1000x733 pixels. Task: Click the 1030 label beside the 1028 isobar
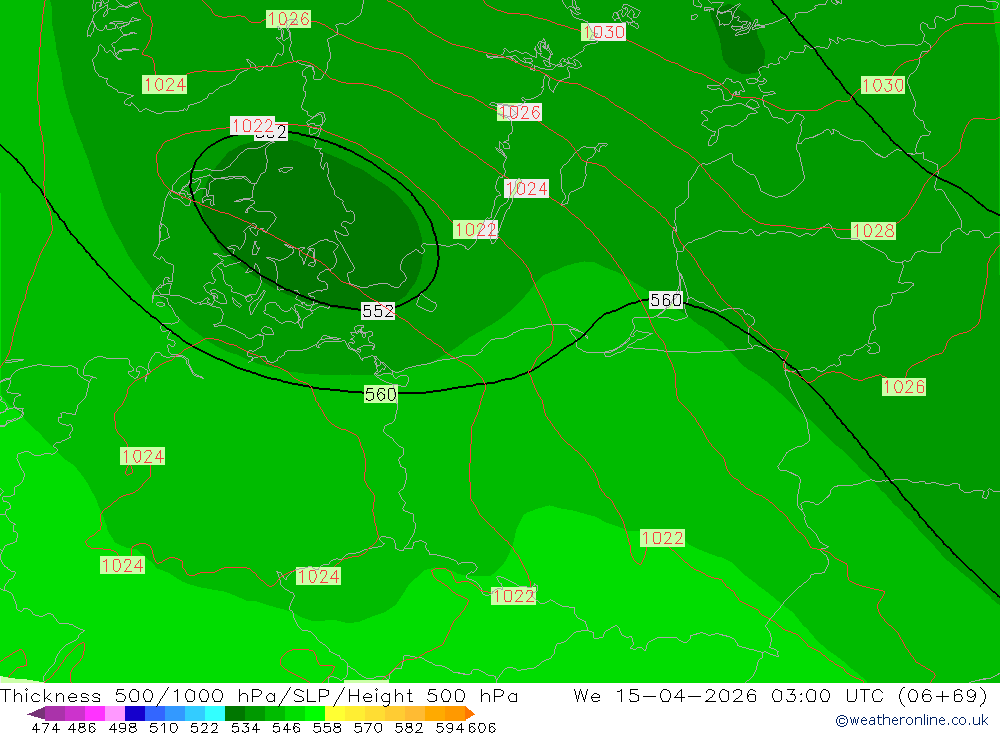pyautogui.click(x=883, y=85)
